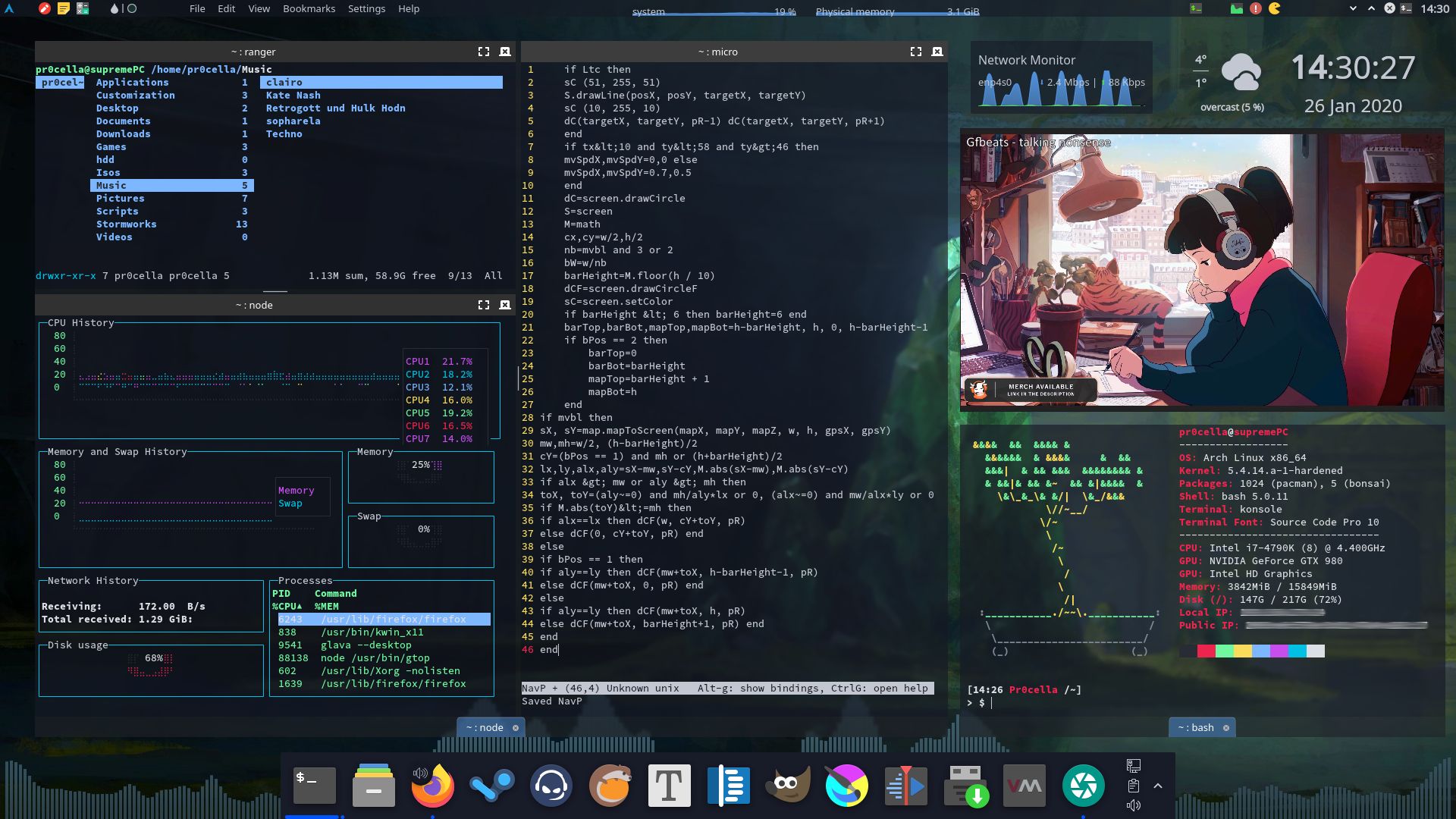Screen dimensions: 1456x819
Task: Click the up chevron in the top panel tray
Action: pyautogui.click(x=1370, y=8)
